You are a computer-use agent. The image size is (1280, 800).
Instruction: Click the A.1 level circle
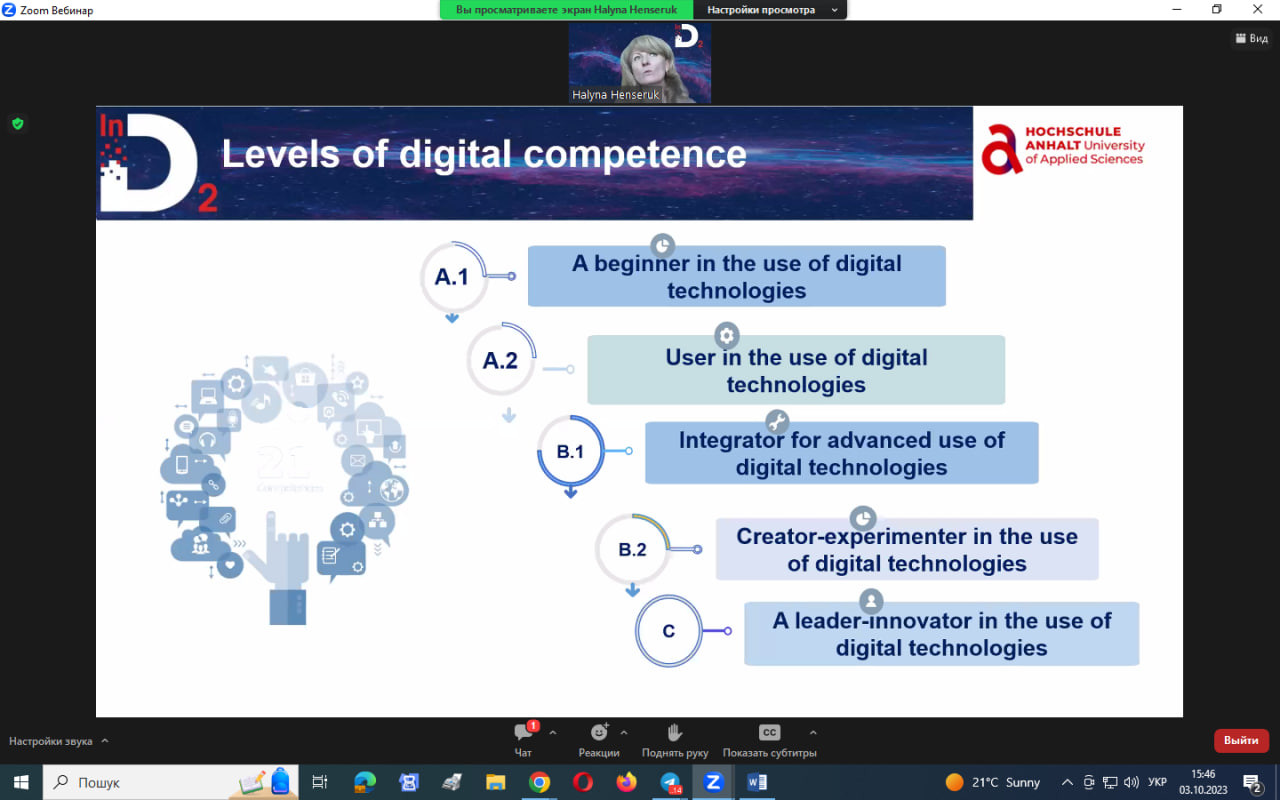[453, 277]
